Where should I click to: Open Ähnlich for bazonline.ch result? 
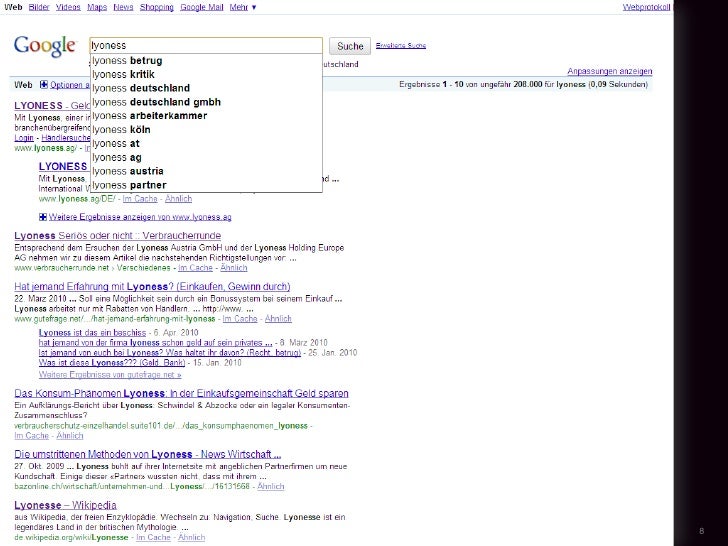[271, 487]
